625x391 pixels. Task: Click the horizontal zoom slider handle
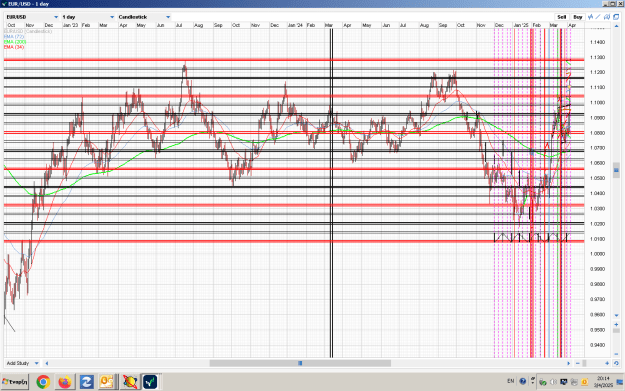[584, 363]
